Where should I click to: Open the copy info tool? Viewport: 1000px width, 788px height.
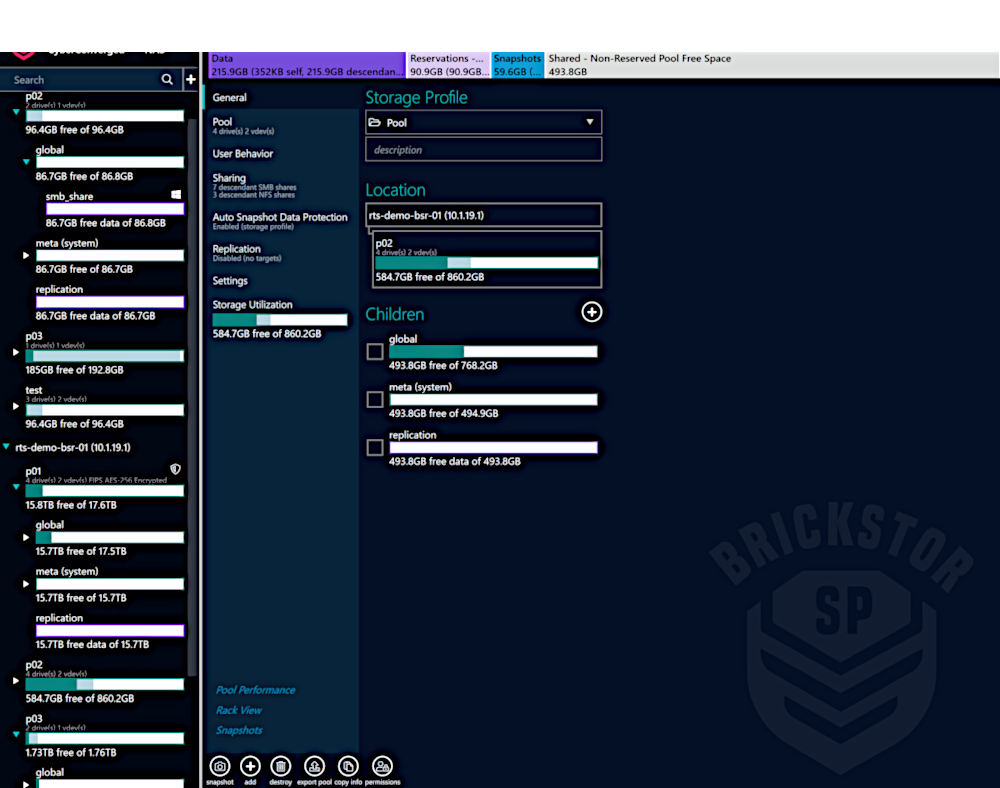pos(347,766)
